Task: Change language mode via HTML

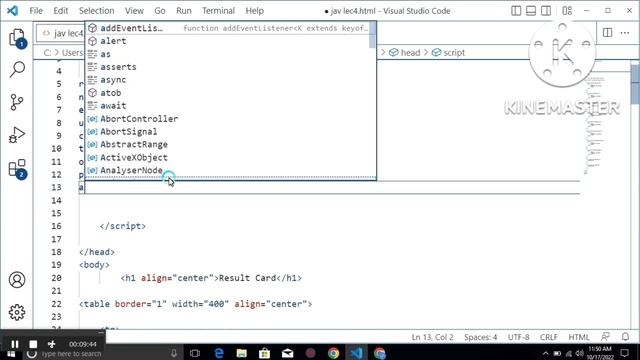Action: [579, 337]
